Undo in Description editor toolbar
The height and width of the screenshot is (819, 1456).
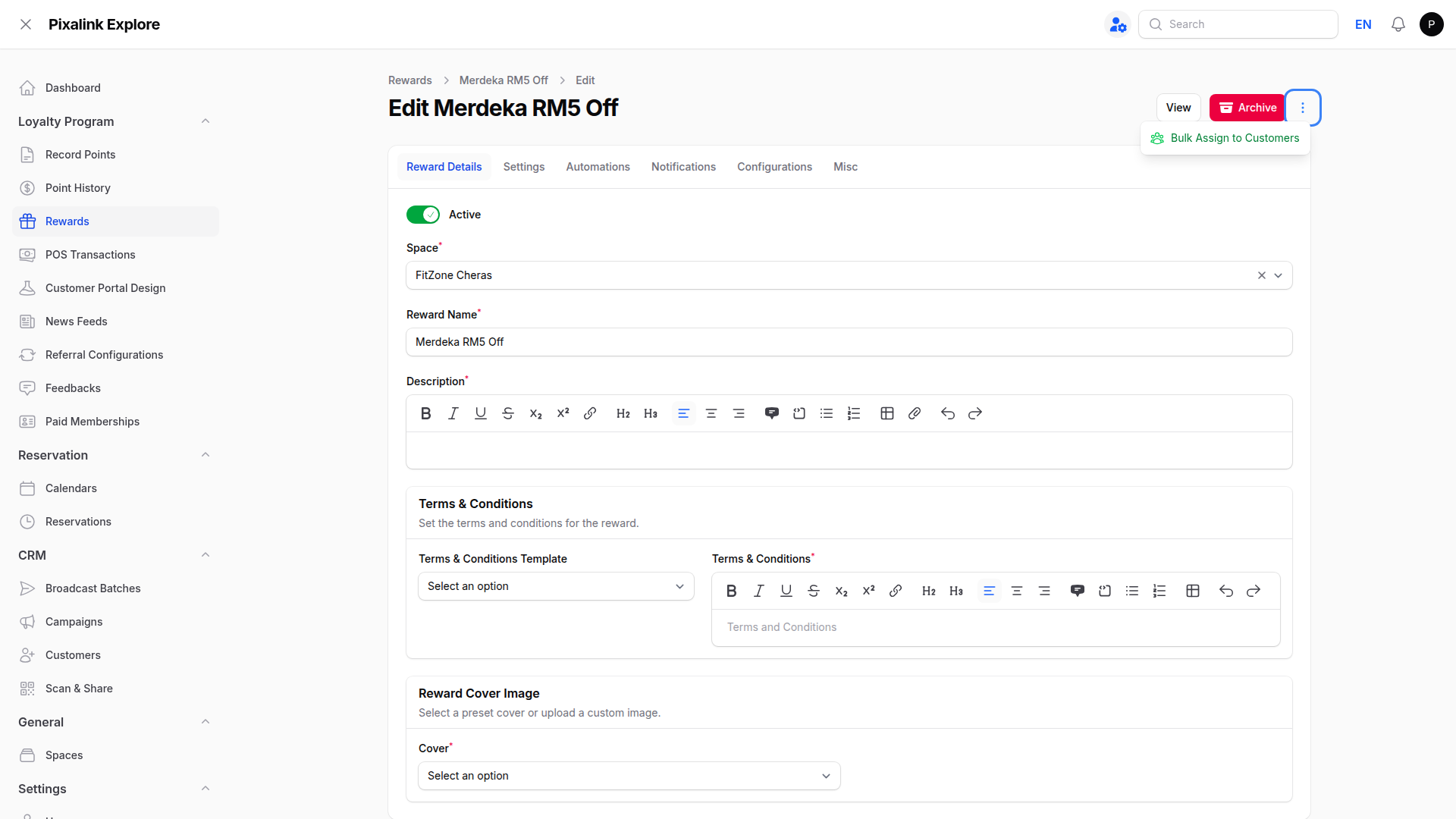(x=948, y=413)
